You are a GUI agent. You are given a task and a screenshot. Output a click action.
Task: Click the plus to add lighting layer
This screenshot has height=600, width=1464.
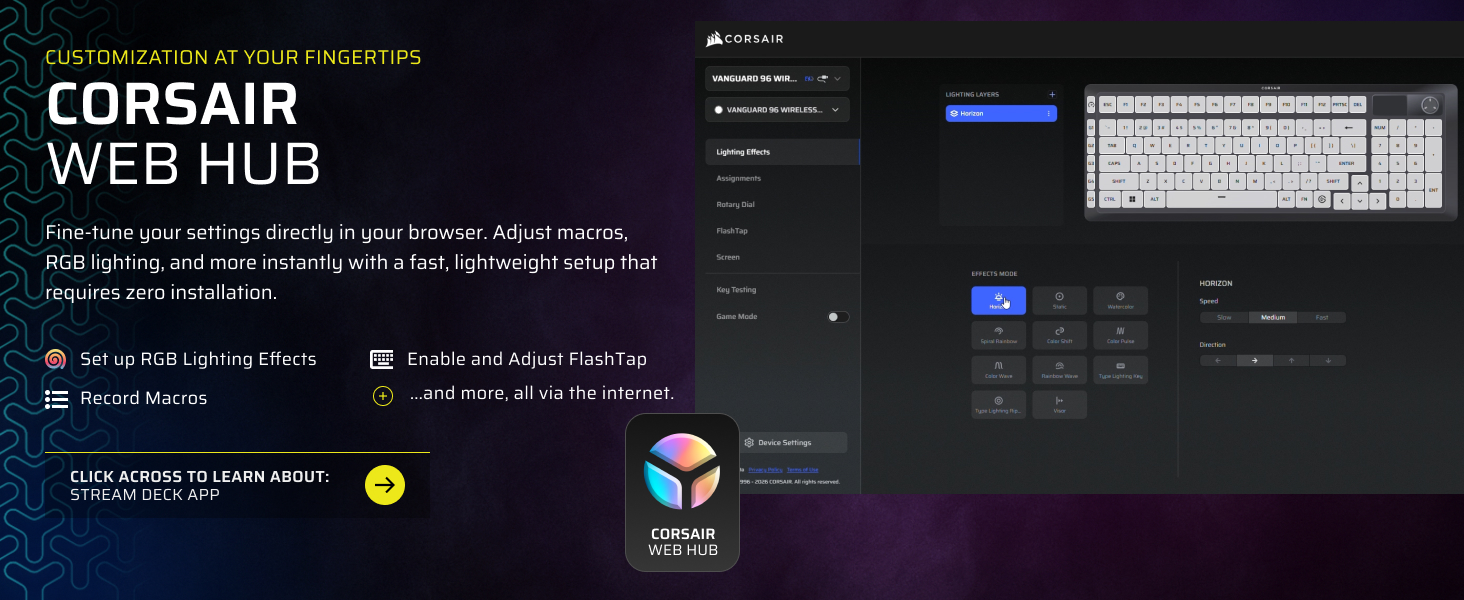tap(1051, 95)
